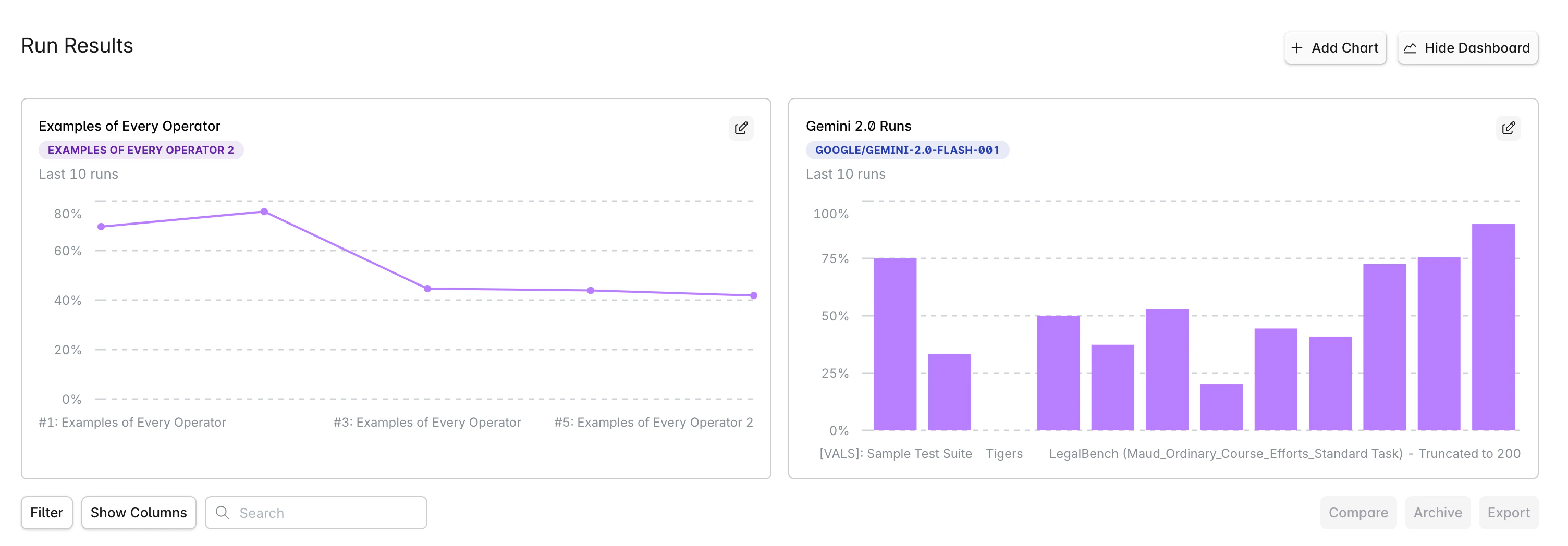
Task: Select the GOOGLE/GEMINI-2.0-FLASH-001 model badge
Action: click(908, 150)
